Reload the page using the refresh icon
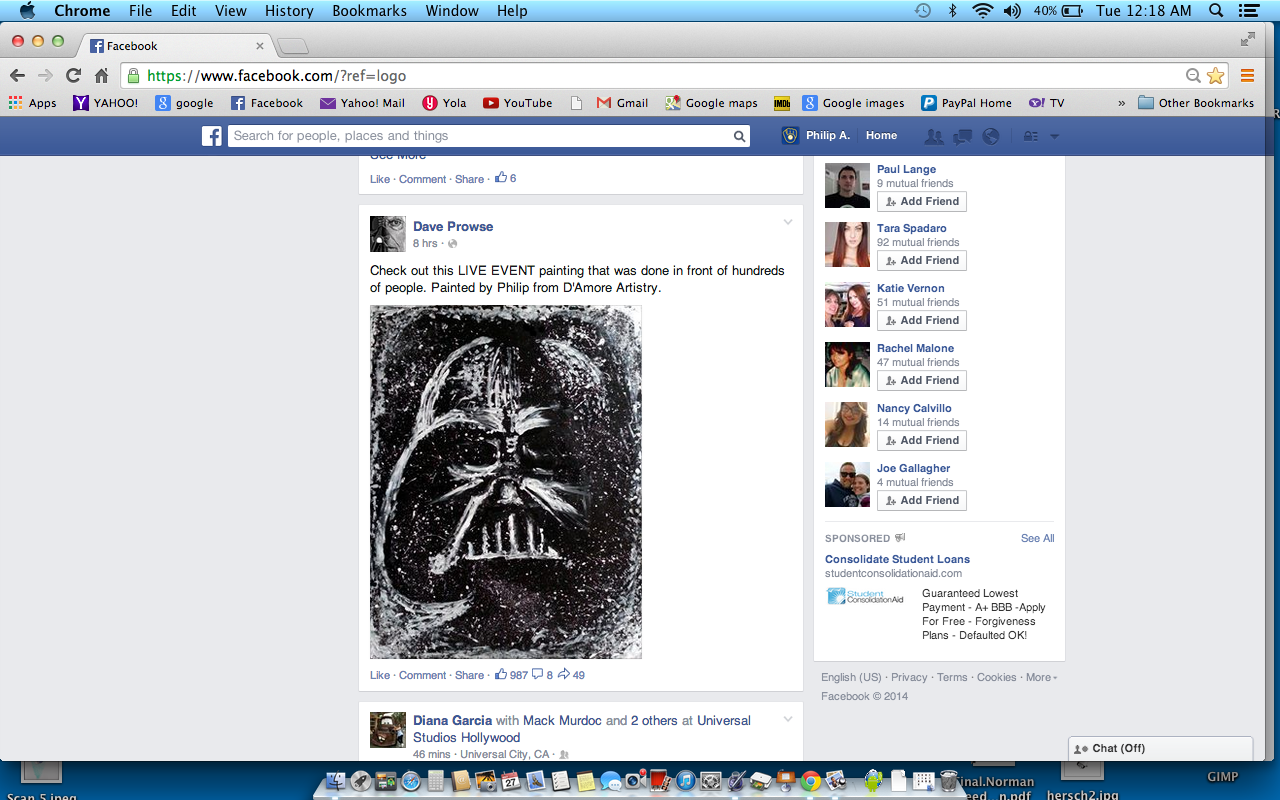Image resolution: width=1280 pixels, height=800 pixels. [73, 76]
